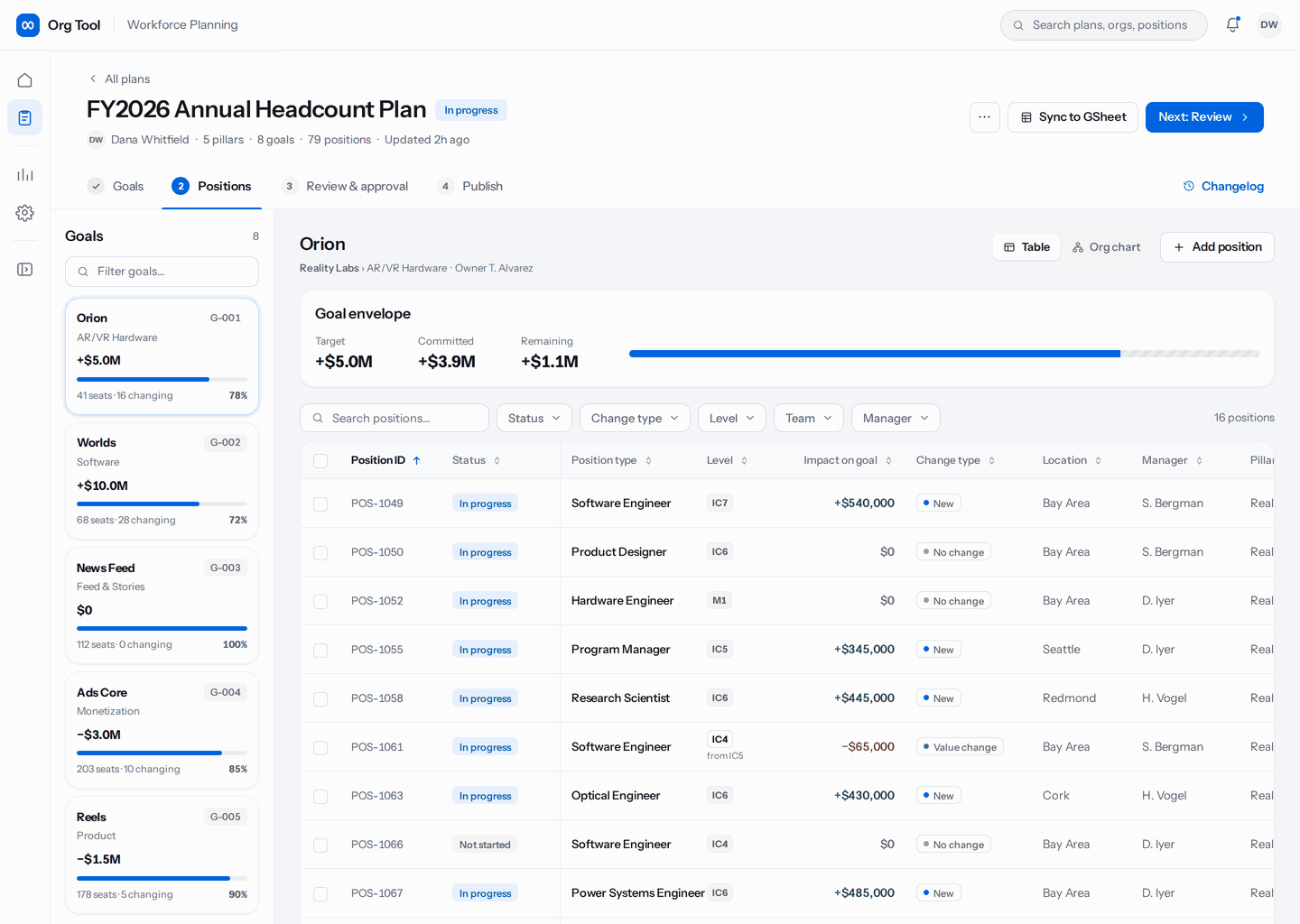Sort by Position ID arrow
1300x924 pixels.
[417, 460]
